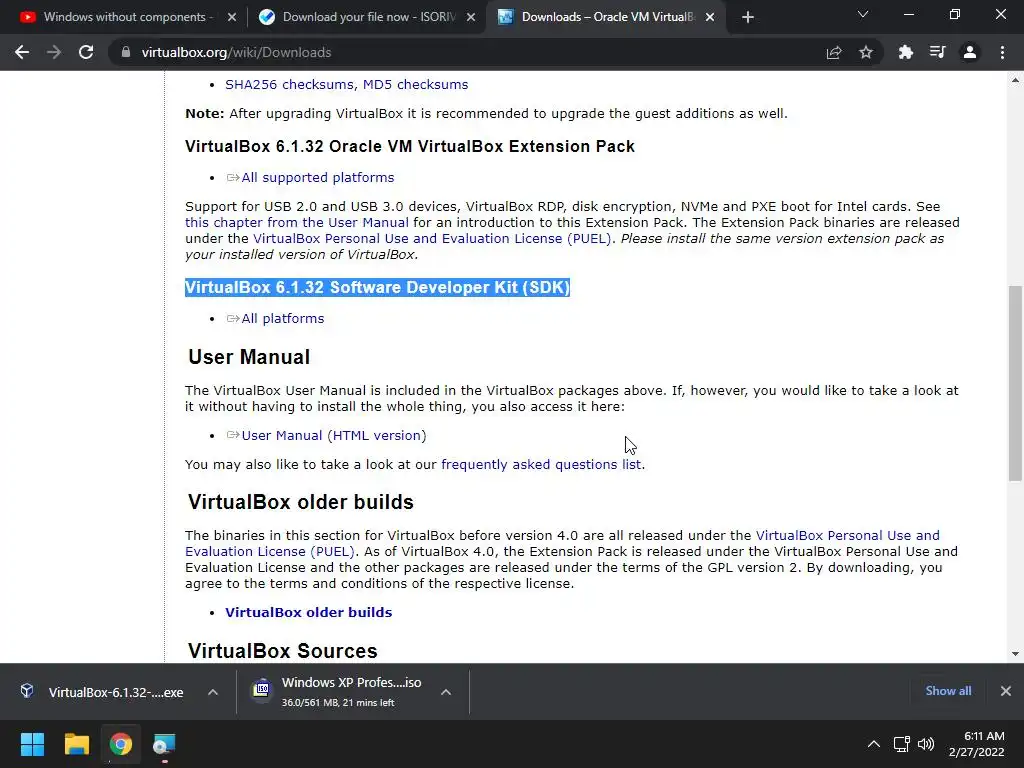Show all downloads
This screenshot has width=1024, height=768.
(948, 691)
